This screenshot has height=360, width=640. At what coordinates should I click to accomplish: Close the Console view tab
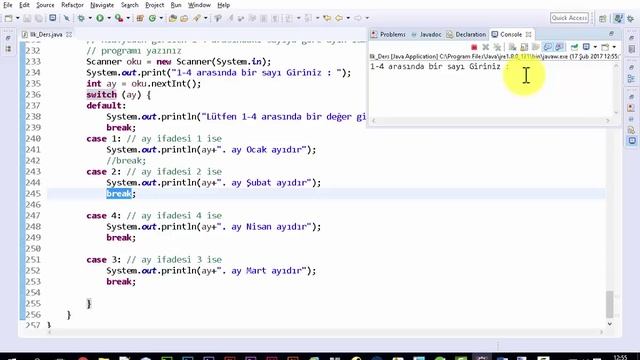[529, 34]
